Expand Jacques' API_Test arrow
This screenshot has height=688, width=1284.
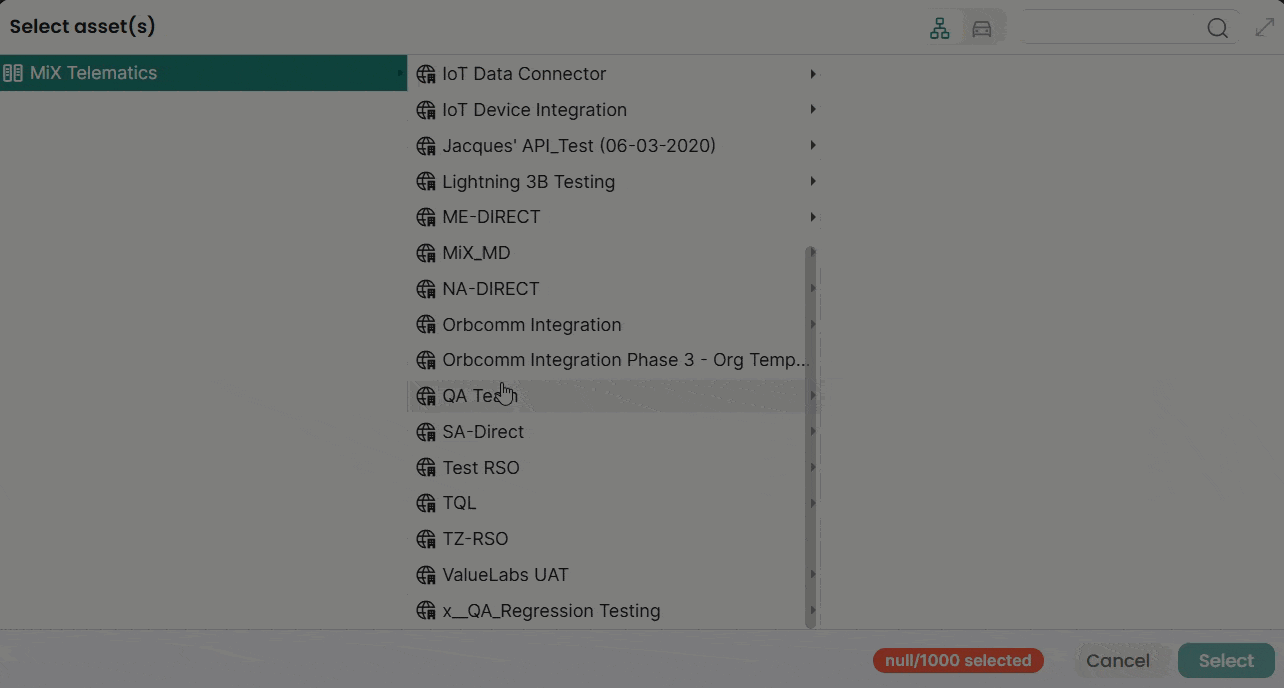pyautogui.click(x=813, y=146)
